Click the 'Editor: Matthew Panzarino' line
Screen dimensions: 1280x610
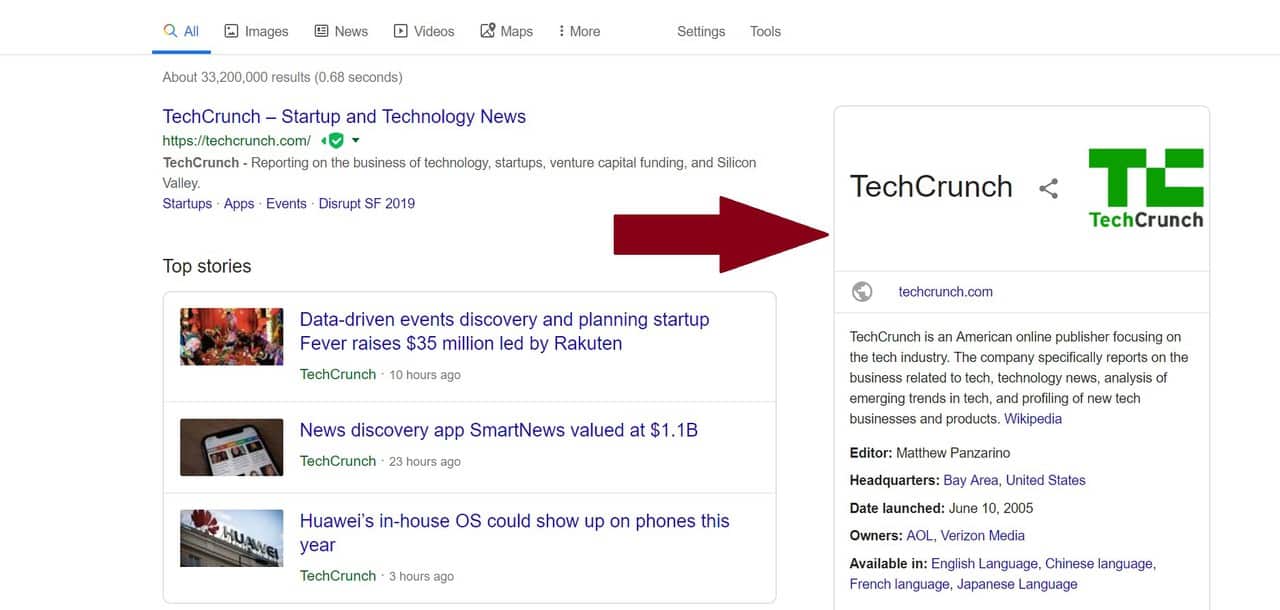pyautogui.click(x=930, y=453)
